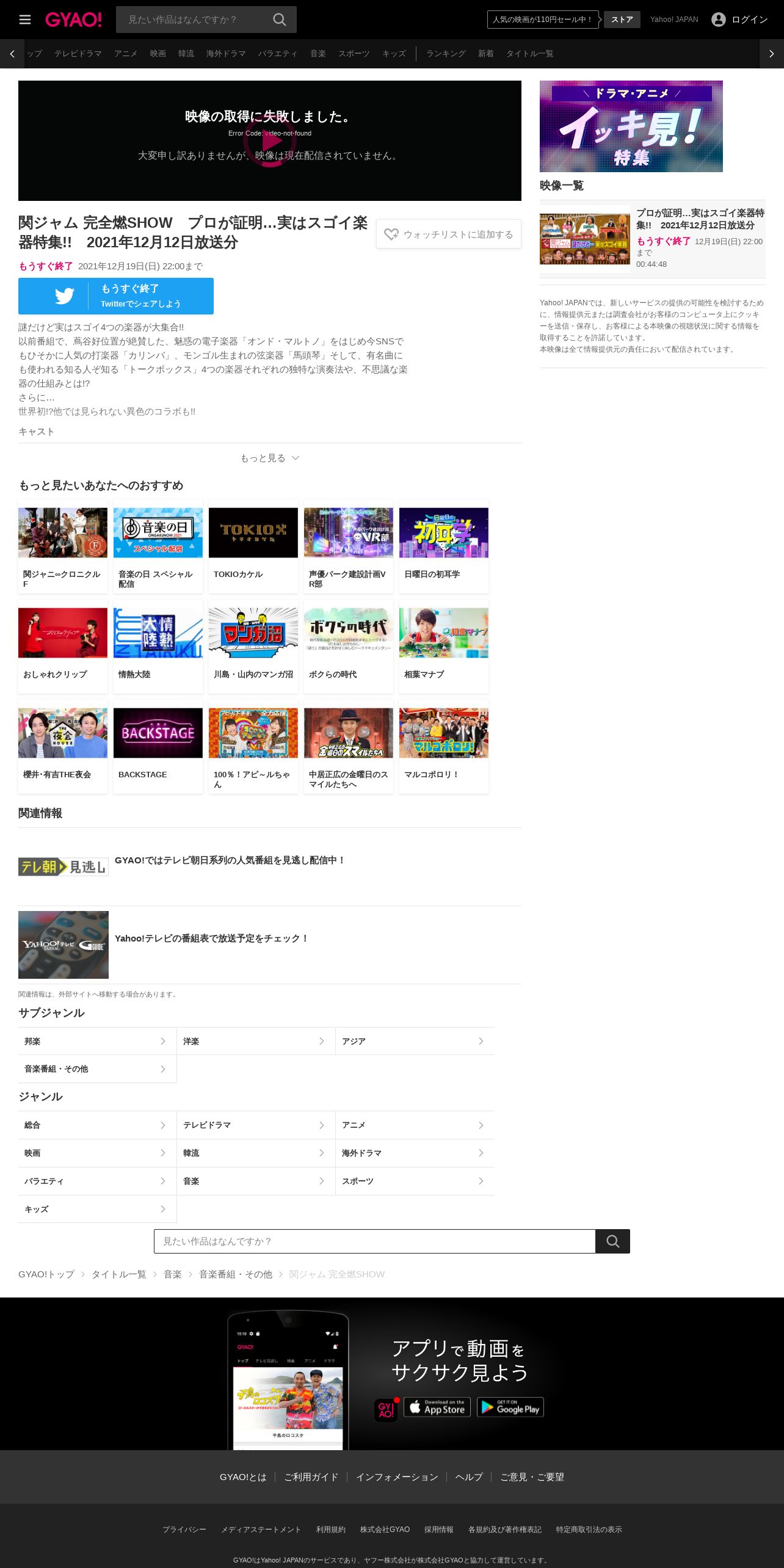The height and width of the screenshot is (1568, 784).
Task: Open 日曜日の初耳学 recommendation card
Action: point(444,547)
